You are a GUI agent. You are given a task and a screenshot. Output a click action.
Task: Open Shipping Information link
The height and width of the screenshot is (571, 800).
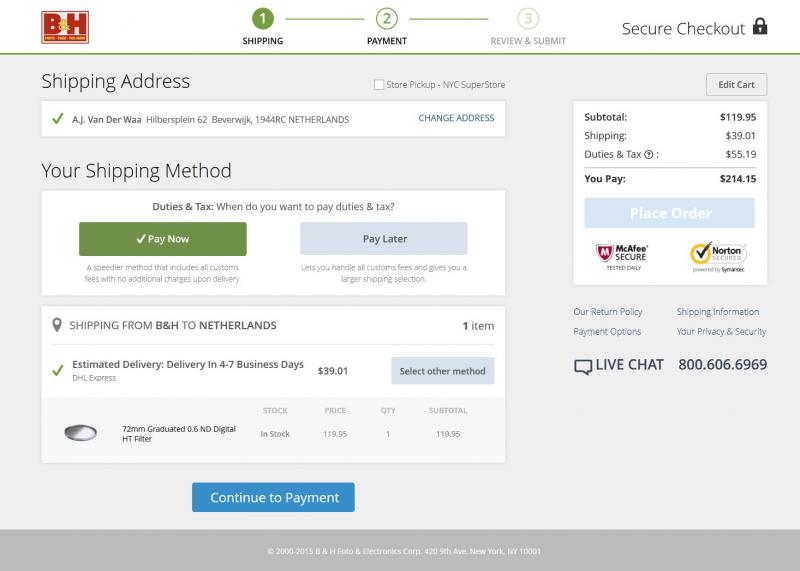click(718, 312)
